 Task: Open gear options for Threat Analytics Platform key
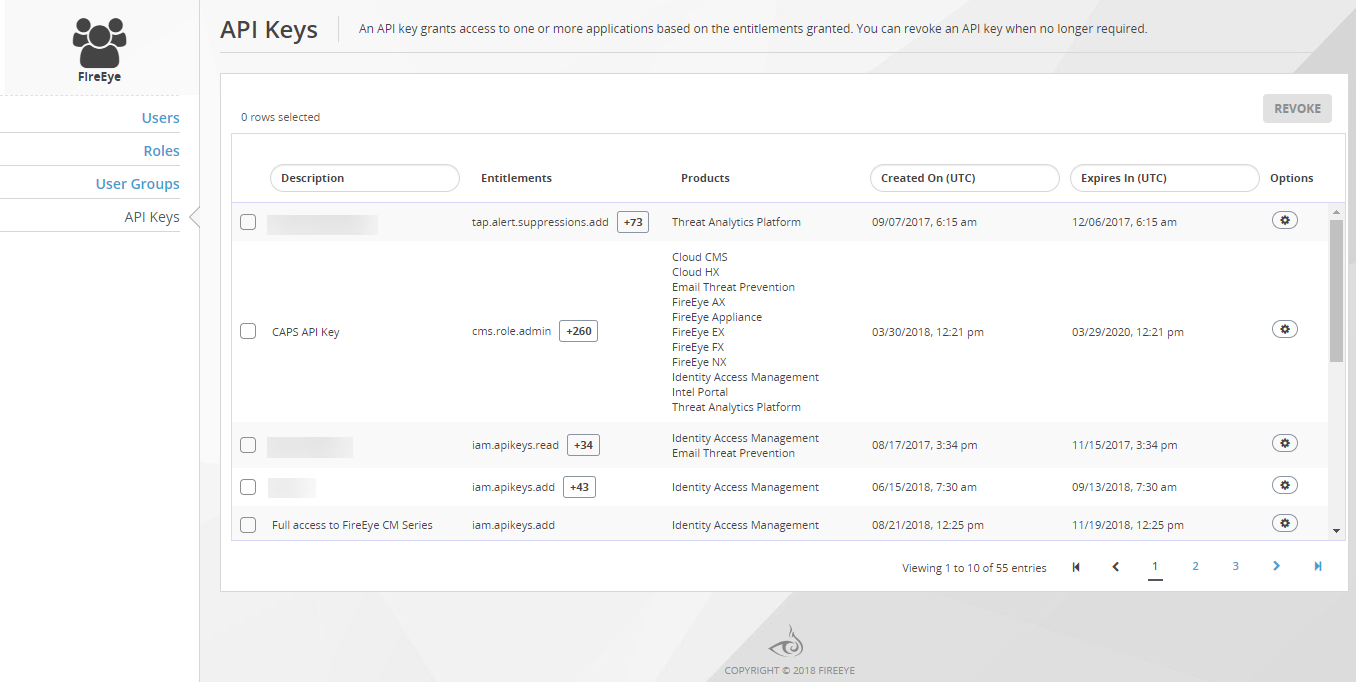pyautogui.click(x=1285, y=220)
